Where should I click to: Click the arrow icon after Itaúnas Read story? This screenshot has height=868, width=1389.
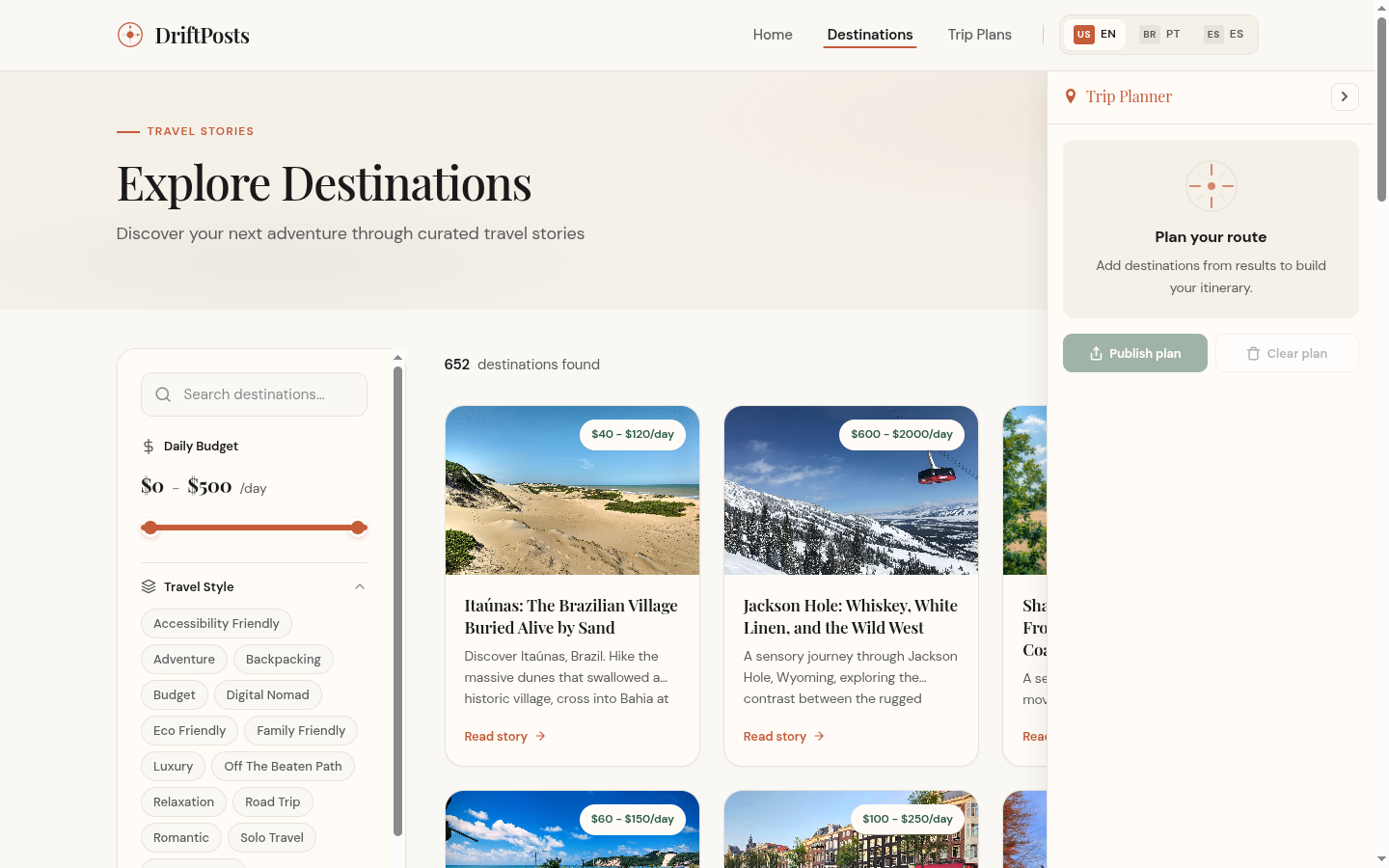coord(542,736)
